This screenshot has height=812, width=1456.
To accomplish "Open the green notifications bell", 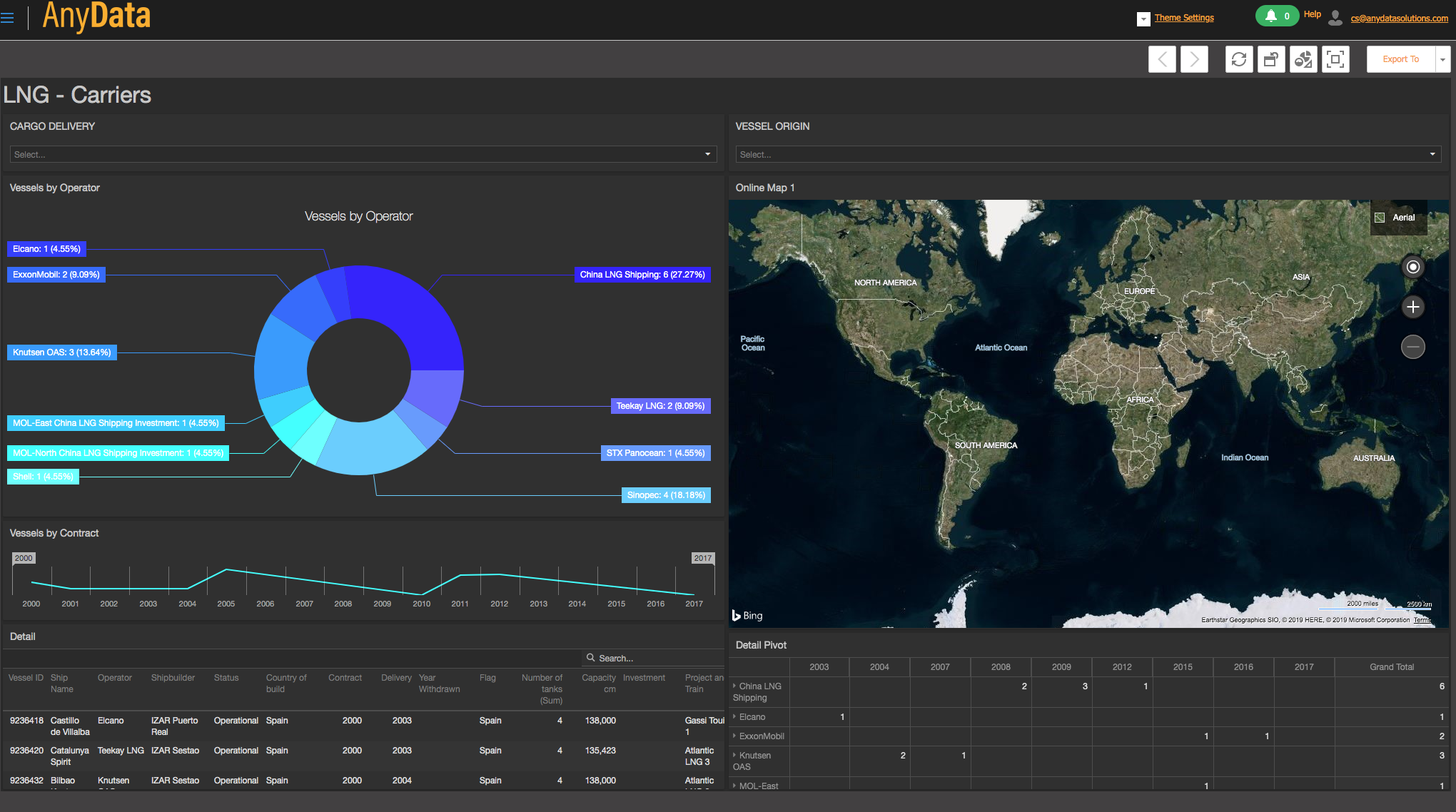I will click(1277, 16).
